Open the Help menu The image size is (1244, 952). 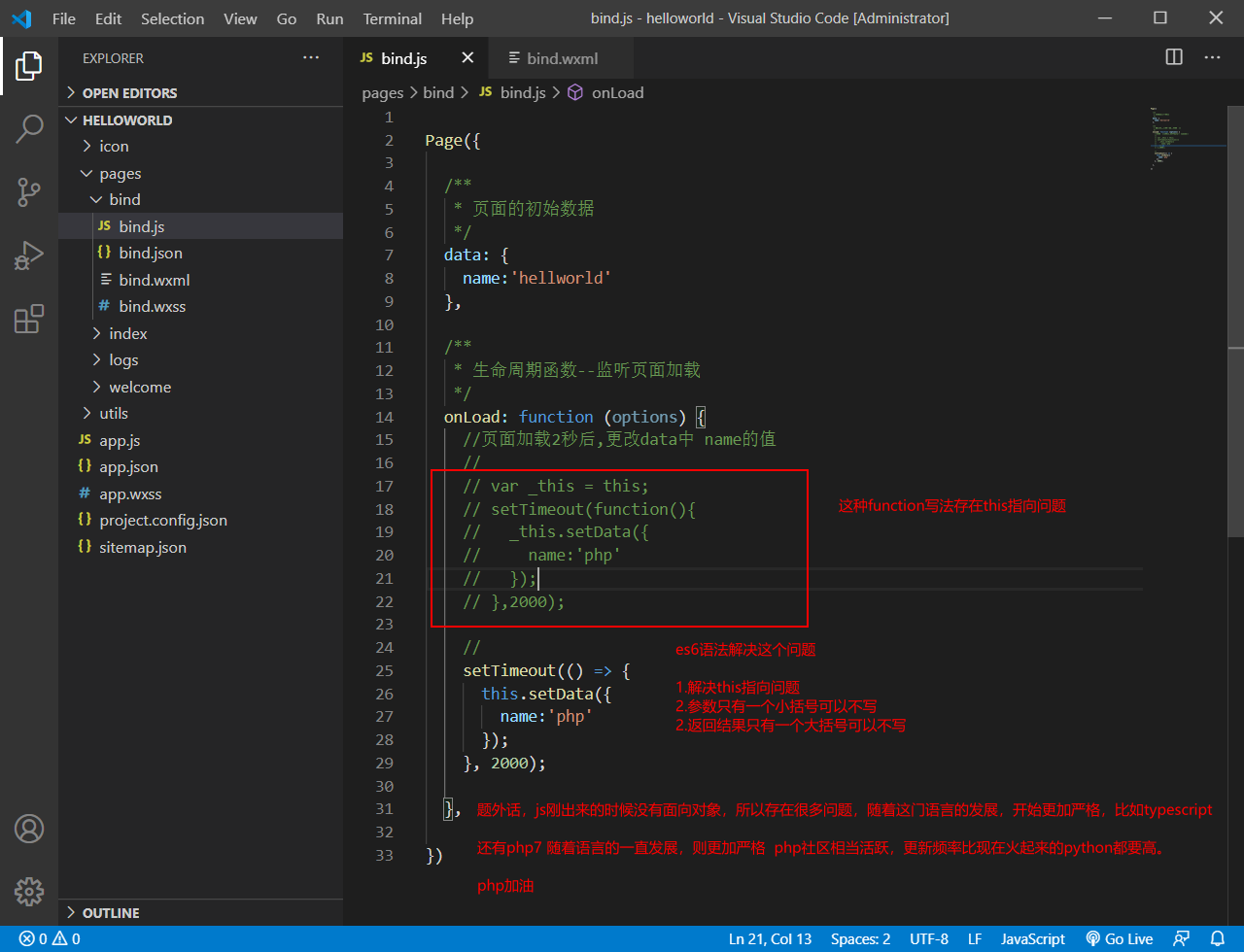tap(457, 18)
